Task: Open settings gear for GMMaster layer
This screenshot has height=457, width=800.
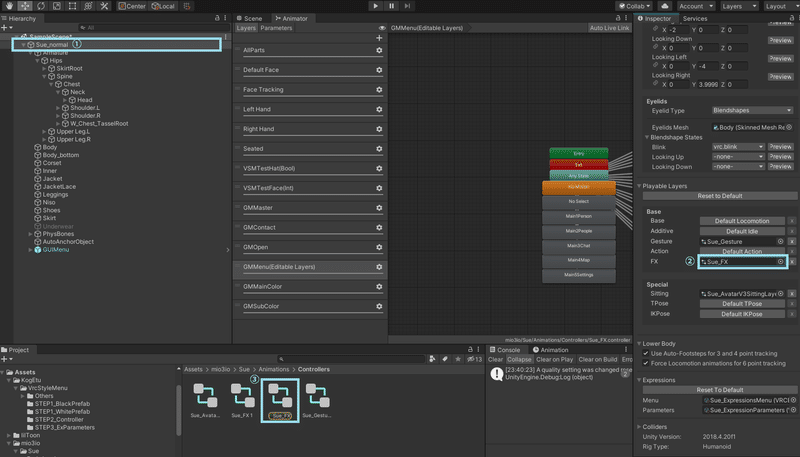Action: (379, 208)
